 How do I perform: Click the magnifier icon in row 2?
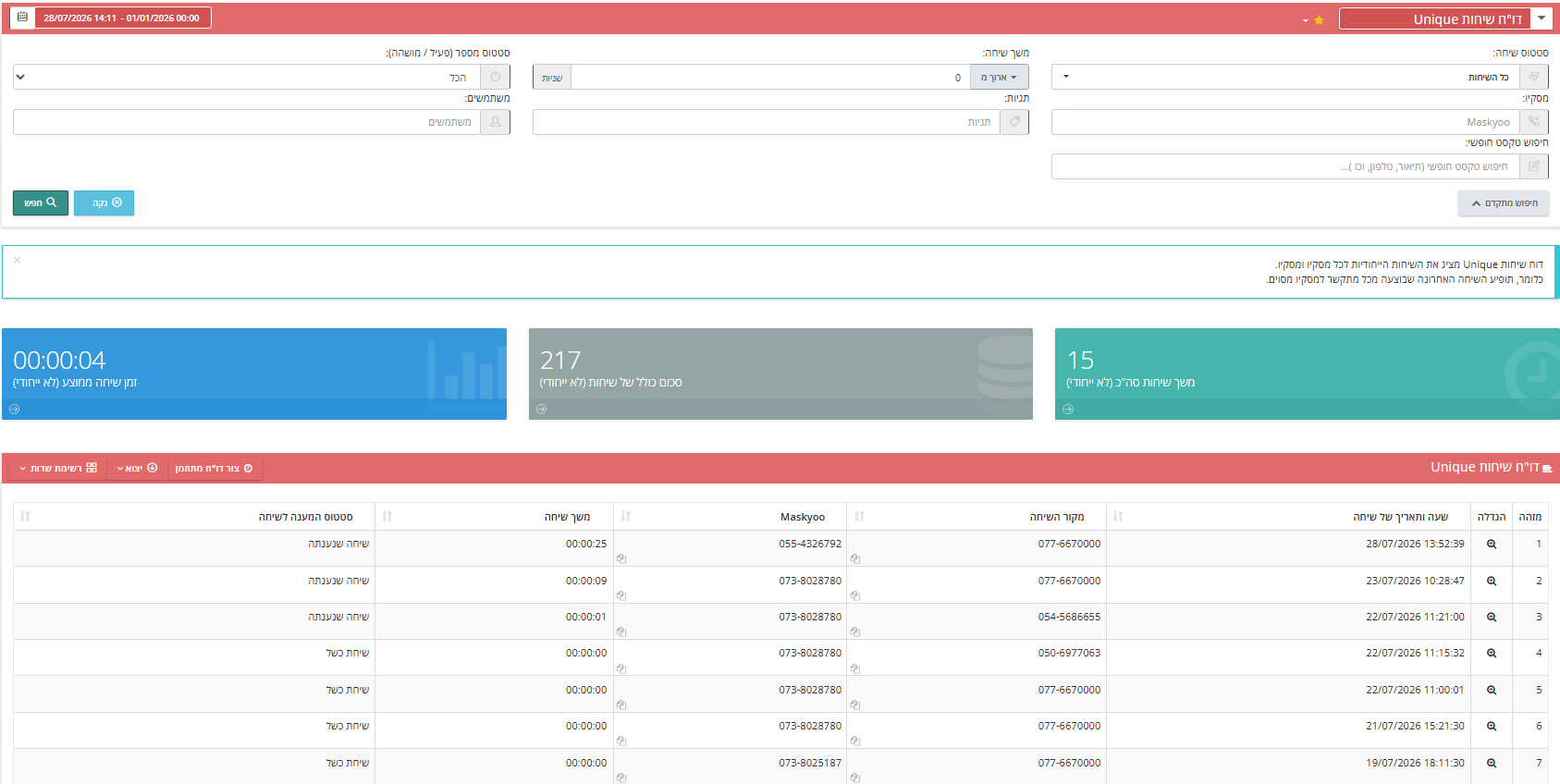point(1492,582)
